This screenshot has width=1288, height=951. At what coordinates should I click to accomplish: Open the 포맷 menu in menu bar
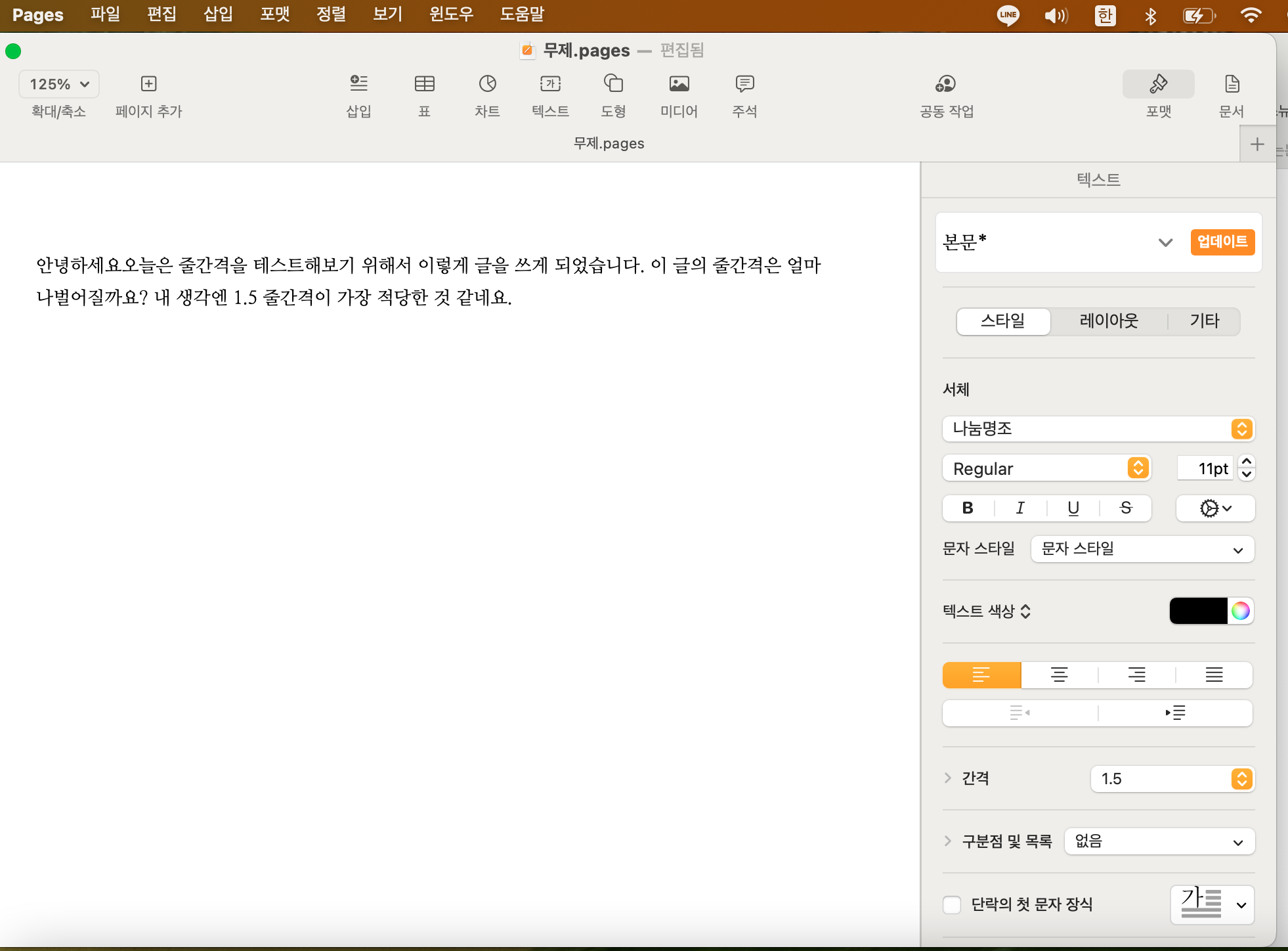pos(274,14)
